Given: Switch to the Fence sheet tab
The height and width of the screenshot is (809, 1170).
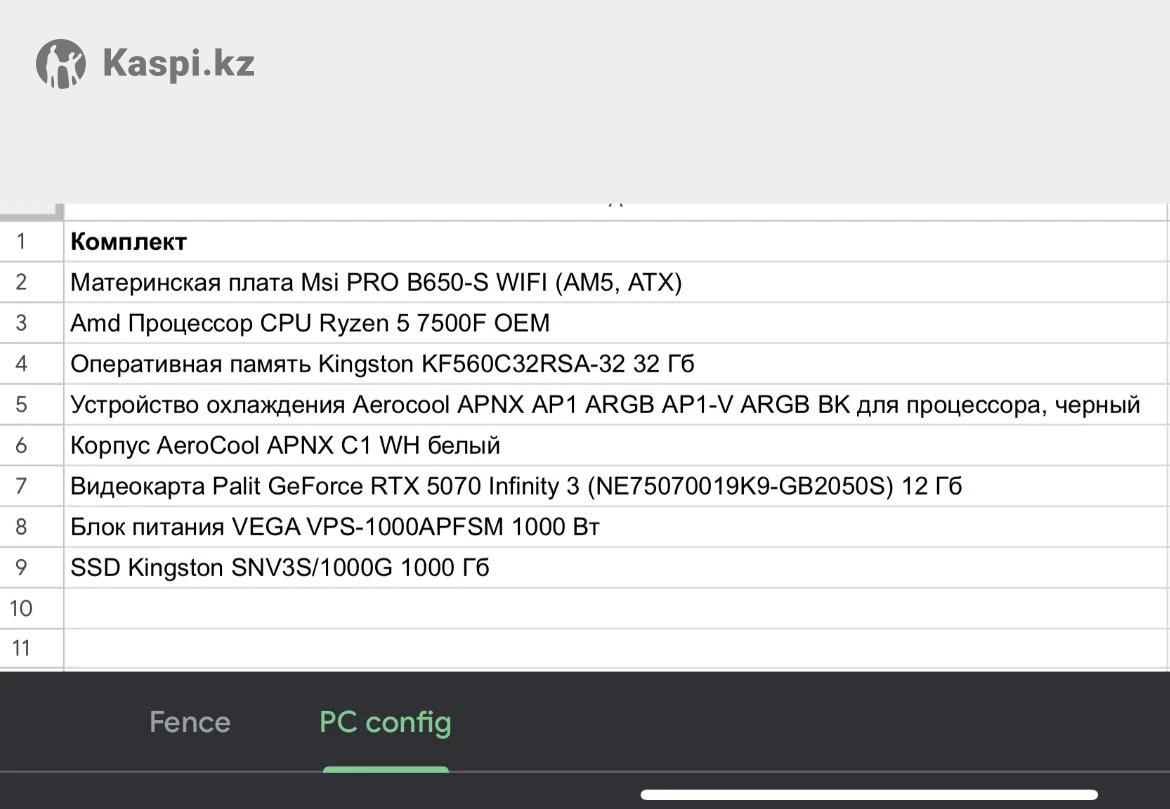Looking at the screenshot, I should [190, 722].
